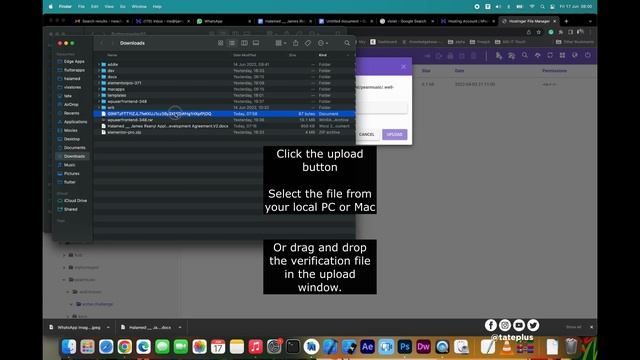Select the highlighted 87 bytes Document file
640x360 pixels.
click(x=224, y=114)
